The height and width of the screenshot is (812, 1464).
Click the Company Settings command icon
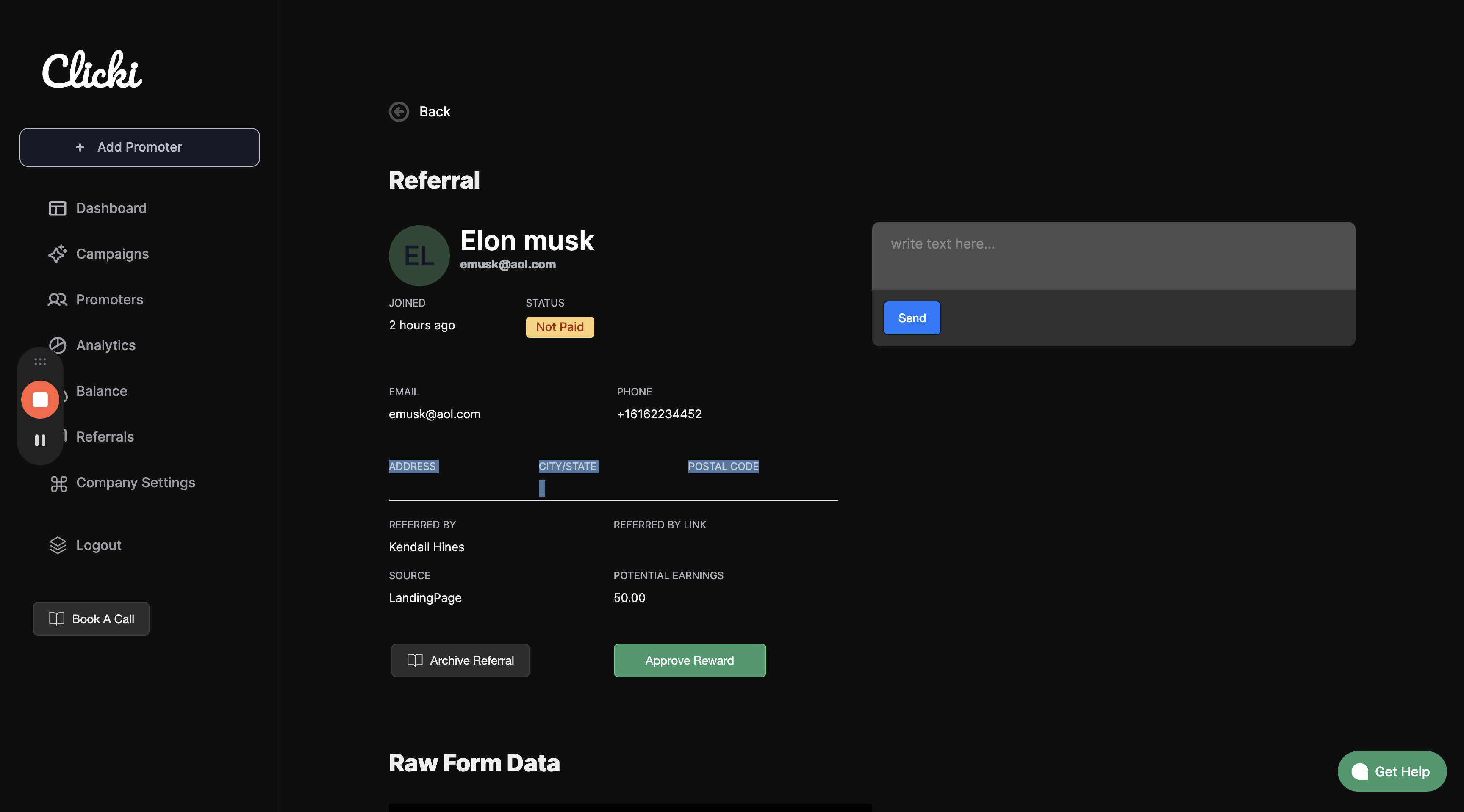(58, 483)
